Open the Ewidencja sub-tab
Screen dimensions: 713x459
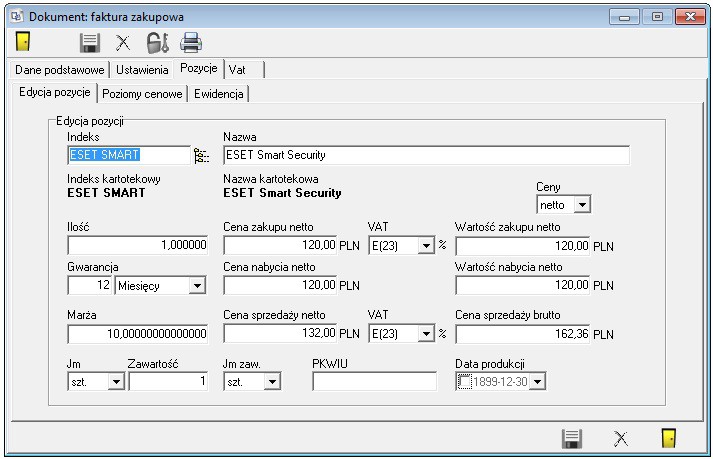[218, 94]
